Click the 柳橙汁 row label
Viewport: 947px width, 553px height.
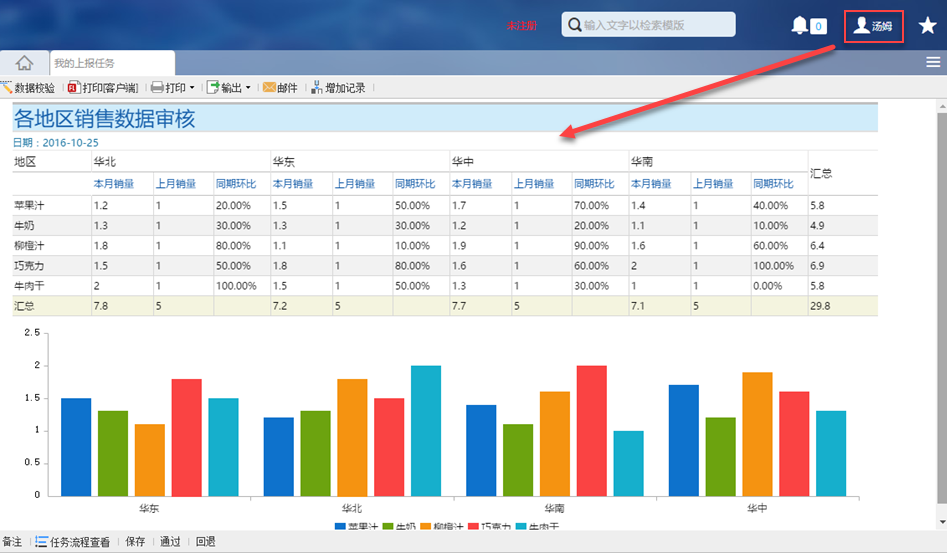point(29,245)
